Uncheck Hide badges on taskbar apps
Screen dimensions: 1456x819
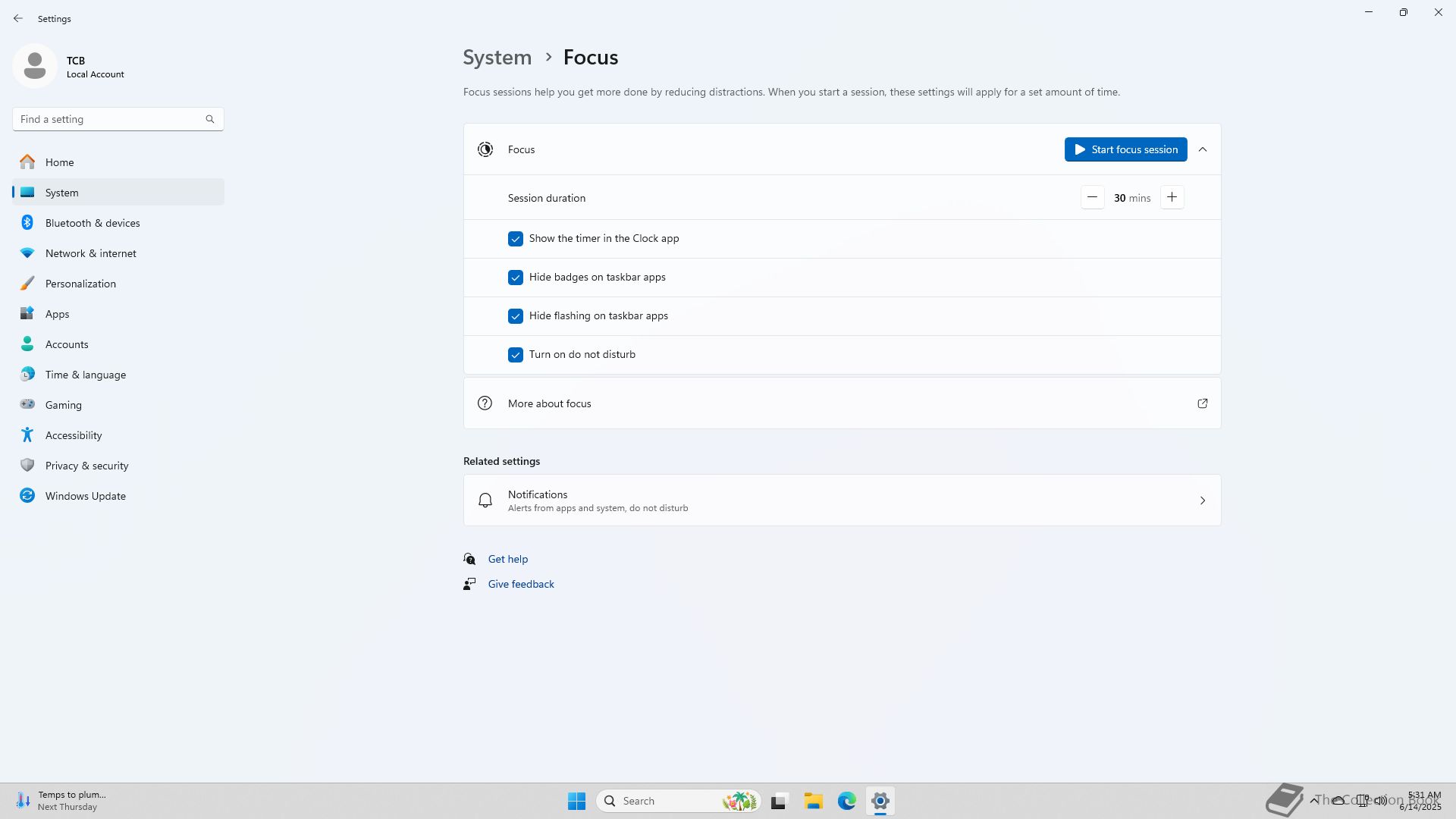(516, 278)
